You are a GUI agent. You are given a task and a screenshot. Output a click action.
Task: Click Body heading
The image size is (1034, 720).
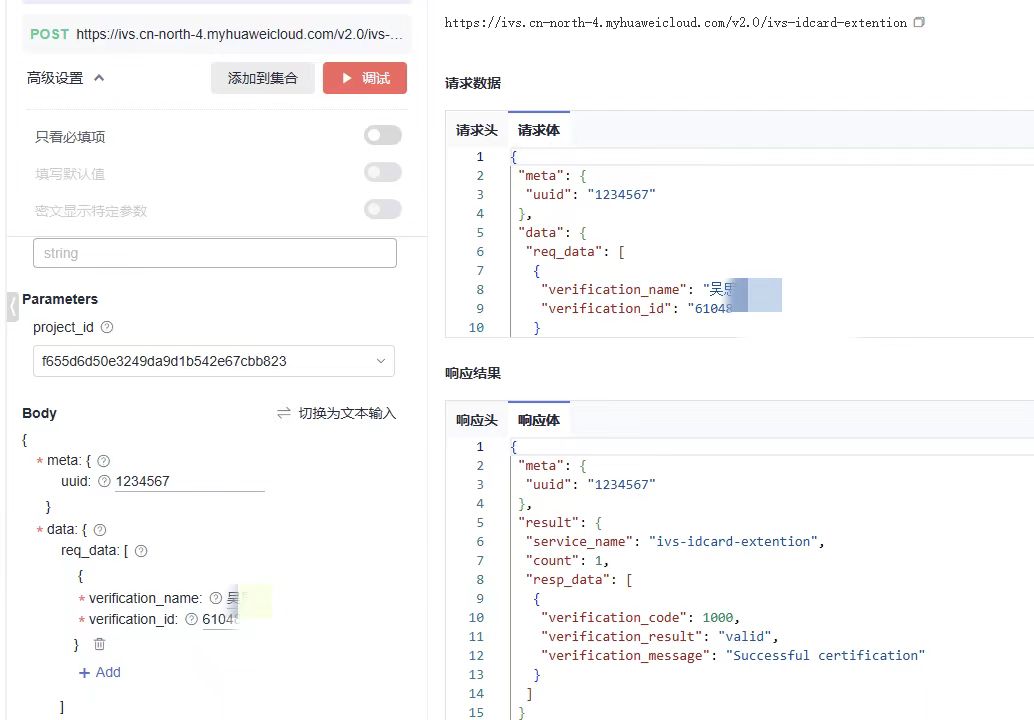tap(39, 413)
